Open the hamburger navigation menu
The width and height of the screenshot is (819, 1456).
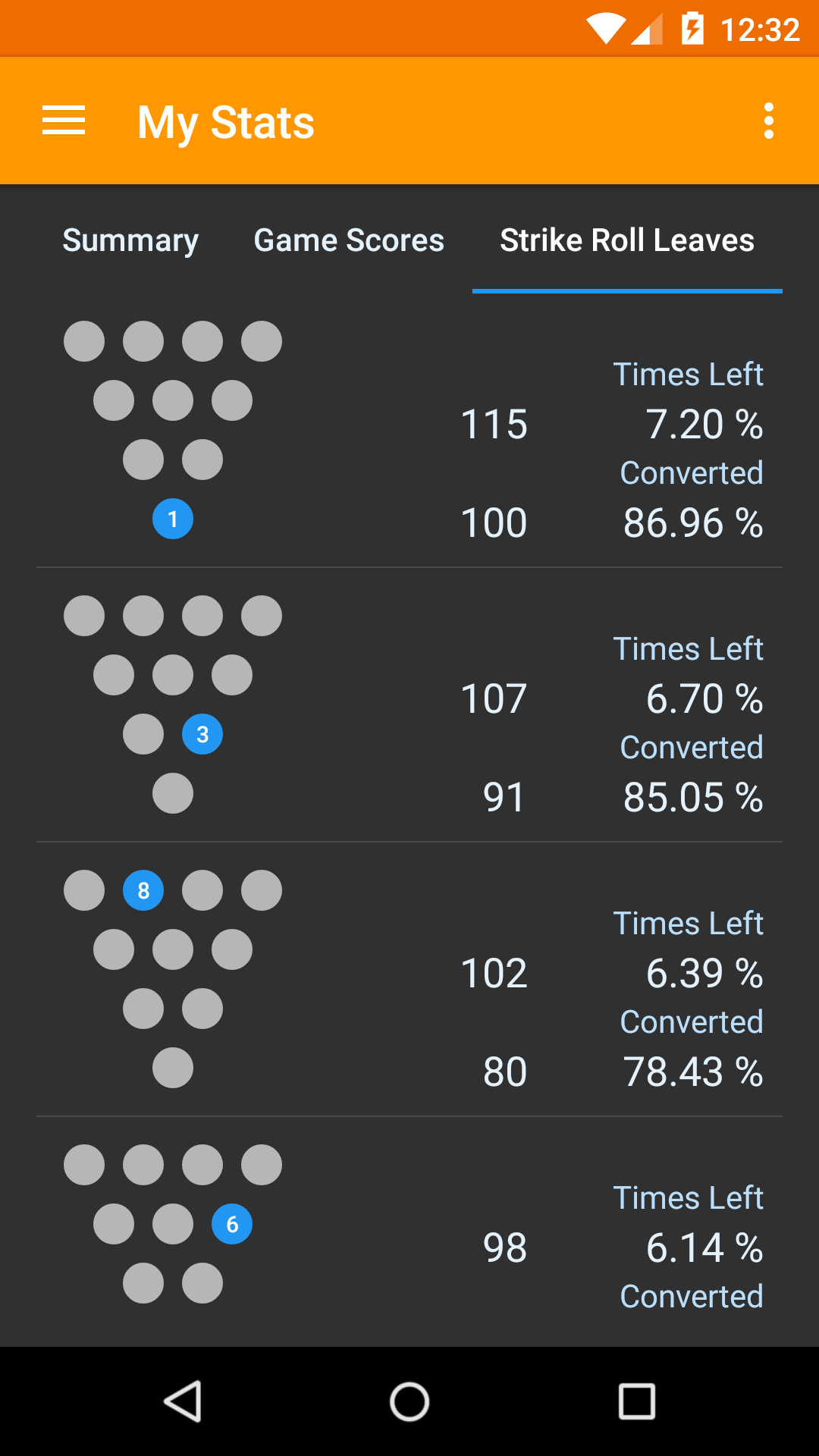(64, 121)
